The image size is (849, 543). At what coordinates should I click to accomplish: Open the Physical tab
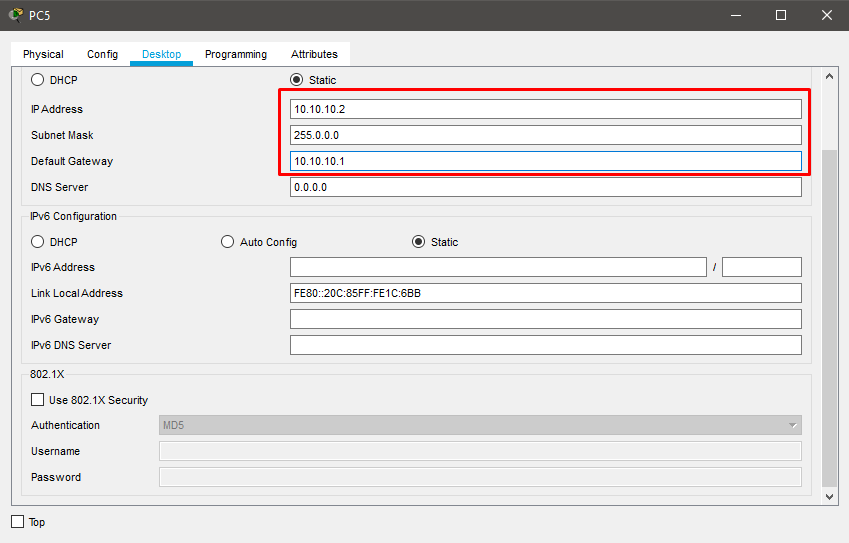[x=43, y=54]
